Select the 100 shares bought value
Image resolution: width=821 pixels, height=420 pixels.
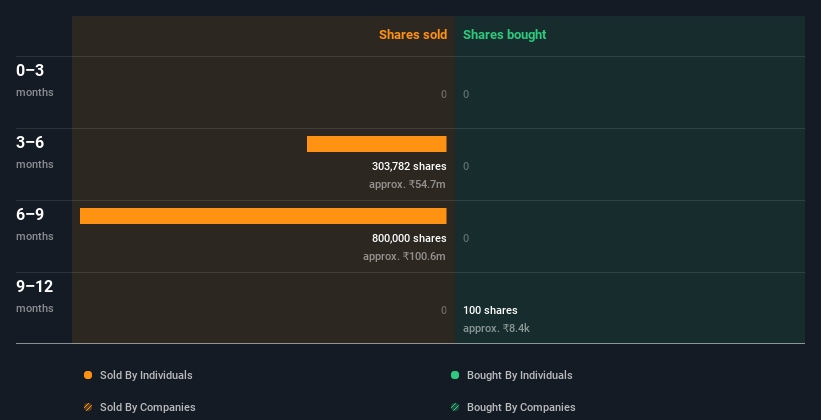(490, 311)
